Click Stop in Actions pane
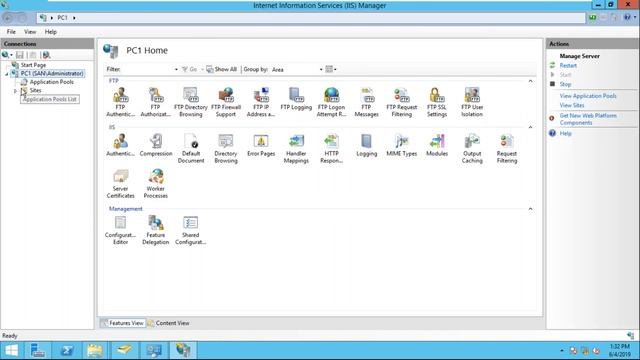 click(x=565, y=84)
